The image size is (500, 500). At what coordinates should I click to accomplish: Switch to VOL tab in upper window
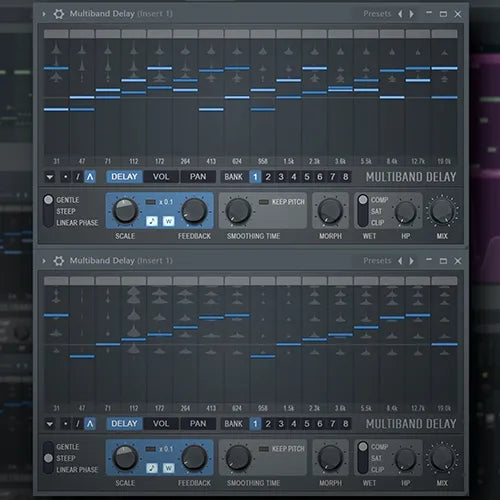(x=161, y=177)
